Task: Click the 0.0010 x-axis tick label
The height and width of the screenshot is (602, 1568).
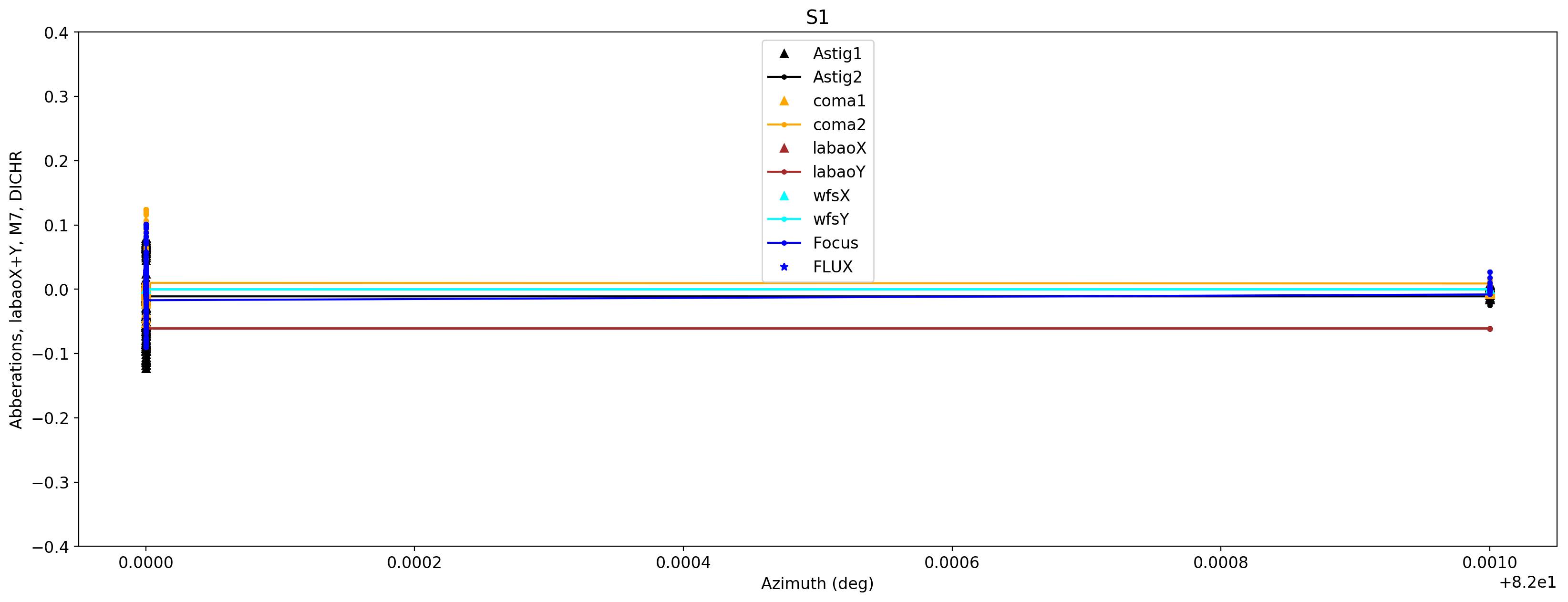Action: pos(1489,563)
